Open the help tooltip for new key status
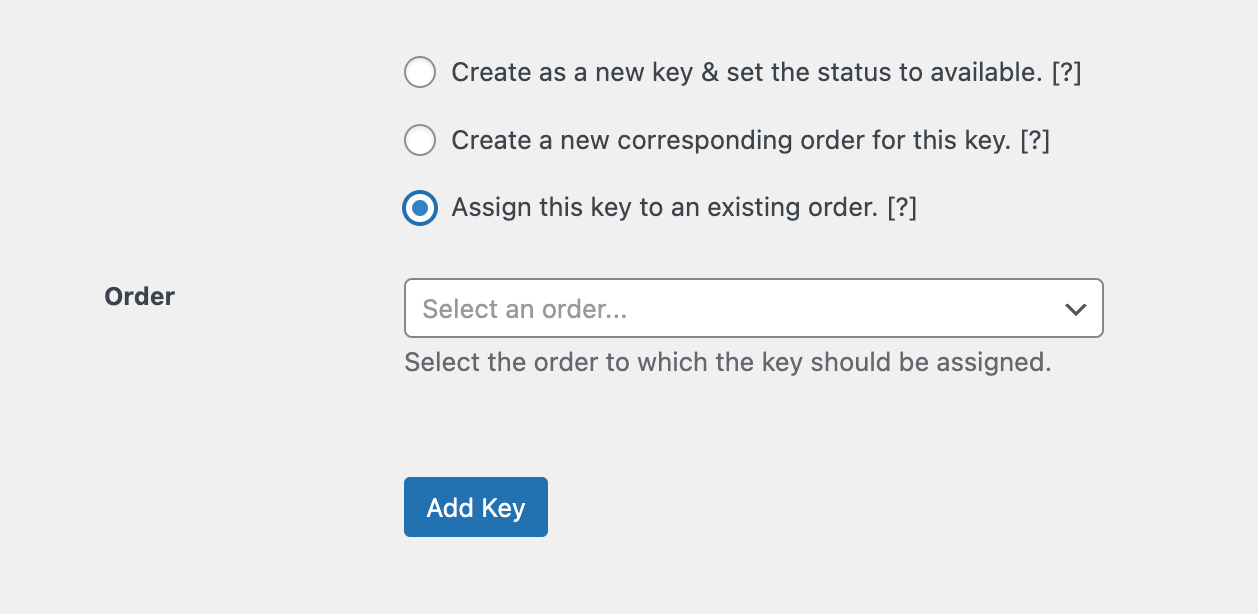Screen dimensions: 1258x614 (x=1065, y=72)
